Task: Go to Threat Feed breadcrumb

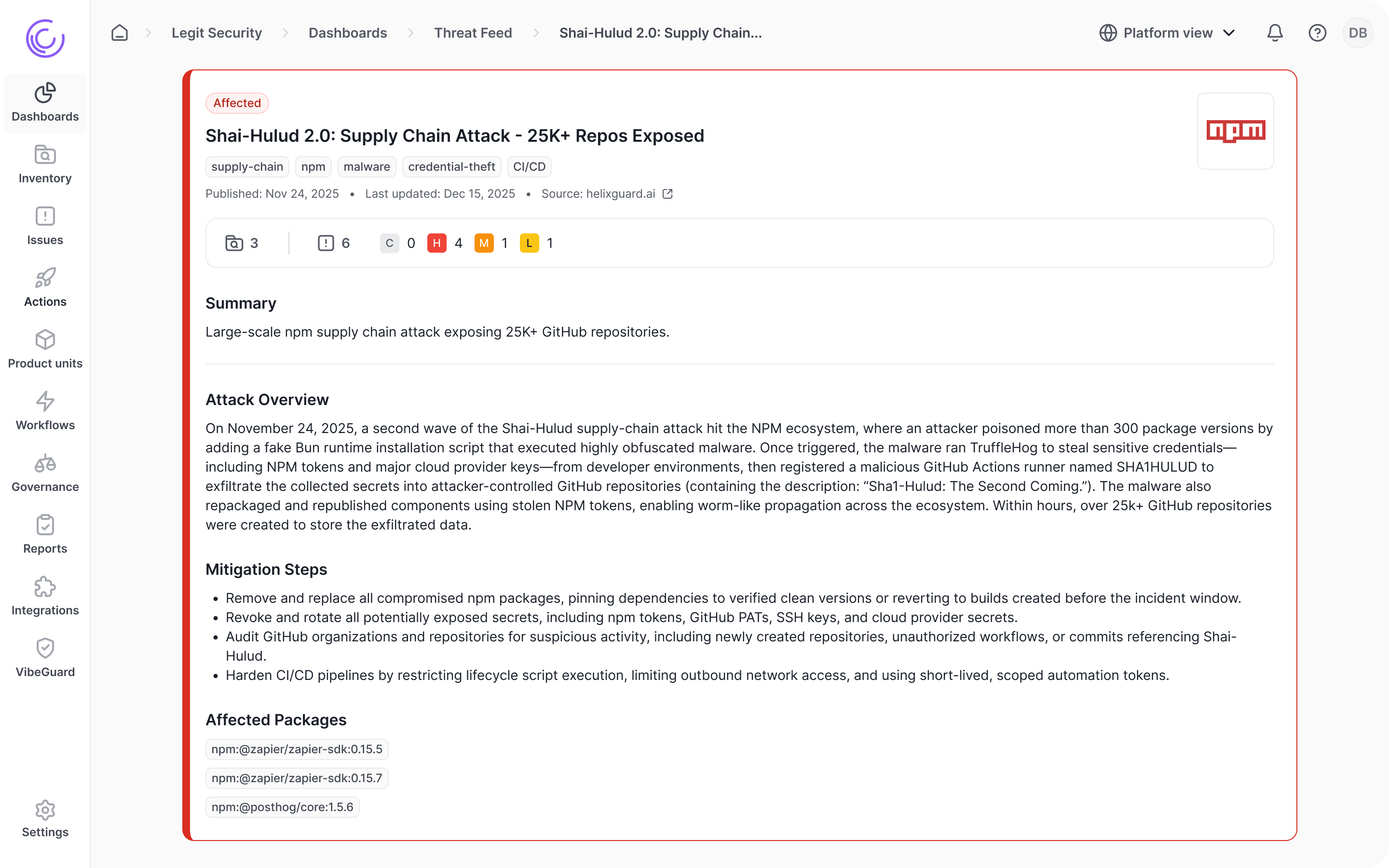Action: [473, 33]
